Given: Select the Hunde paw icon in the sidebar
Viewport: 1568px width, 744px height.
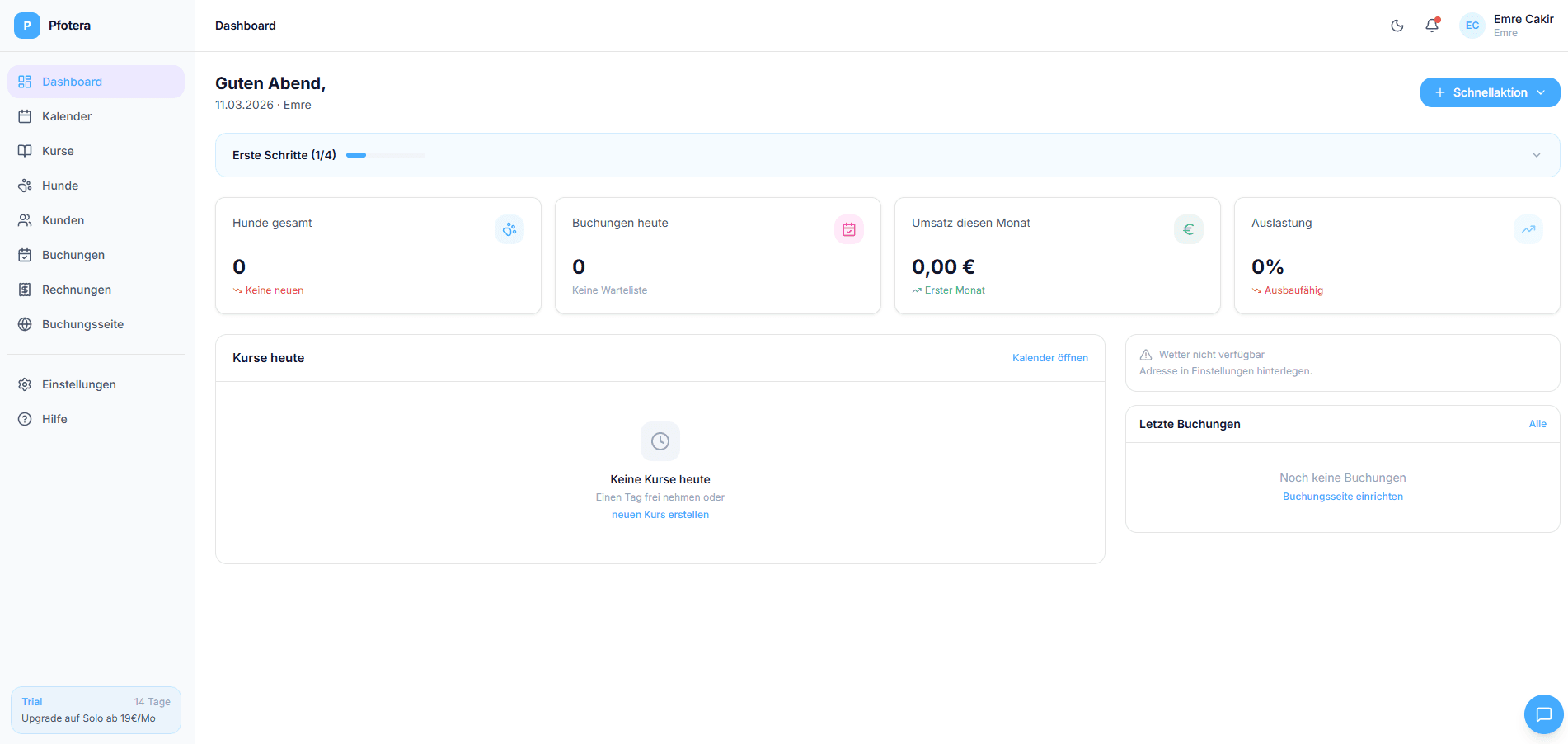Looking at the screenshot, I should (x=26, y=186).
